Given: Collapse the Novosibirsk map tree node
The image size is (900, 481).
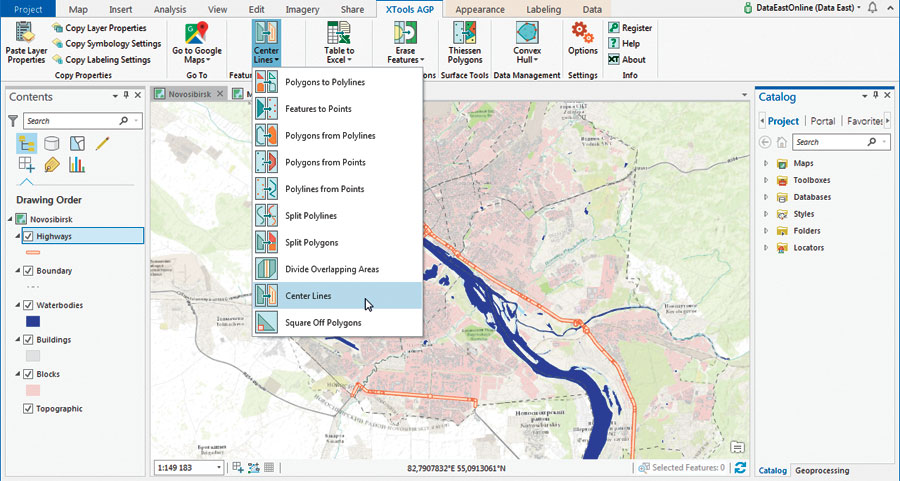Looking at the screenshot, I should (10, 219).
